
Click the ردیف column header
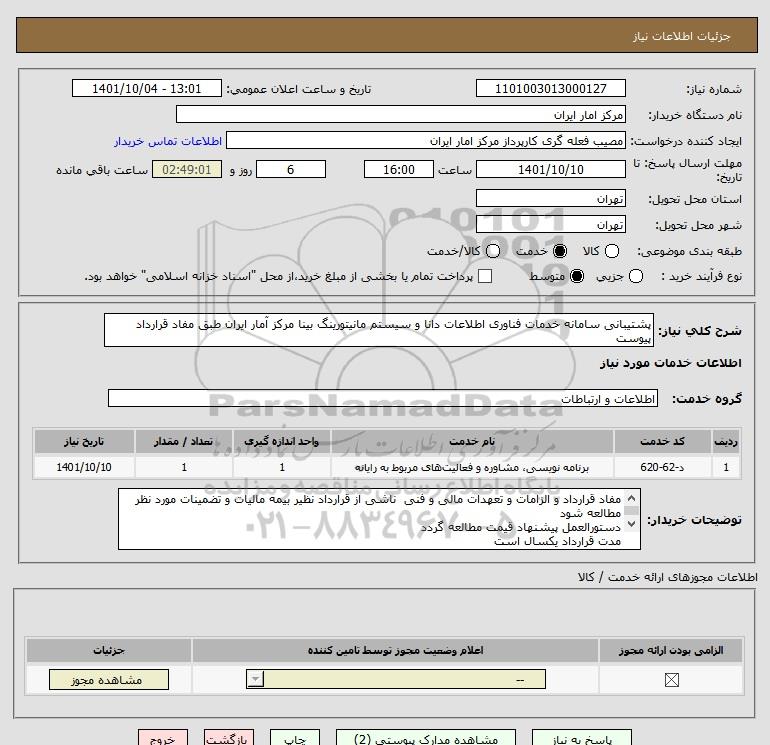[726, 441]
